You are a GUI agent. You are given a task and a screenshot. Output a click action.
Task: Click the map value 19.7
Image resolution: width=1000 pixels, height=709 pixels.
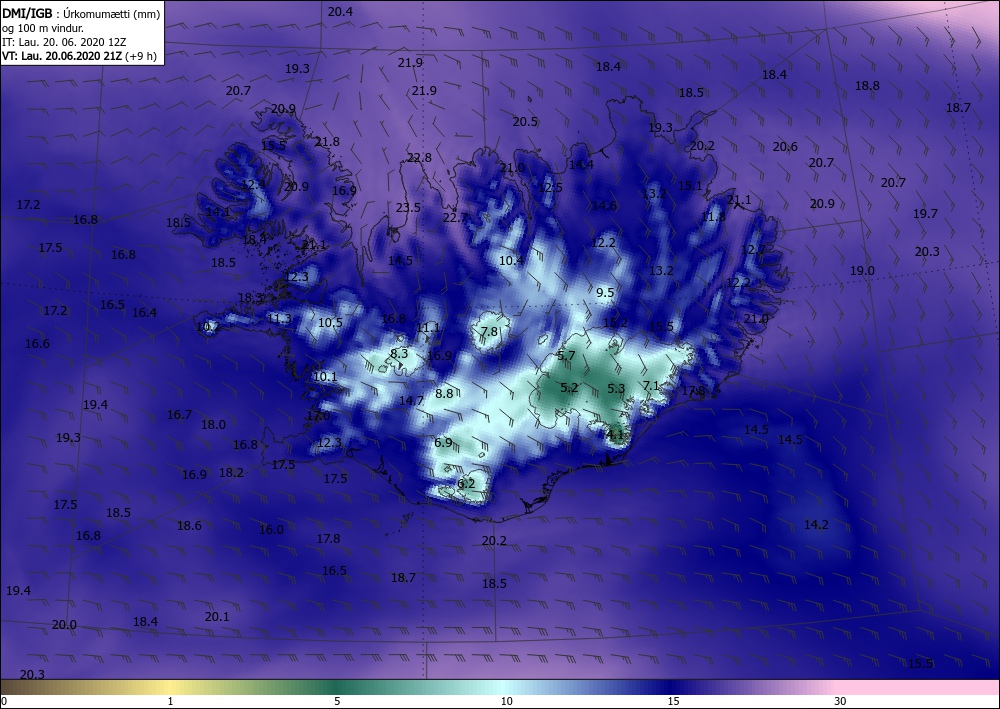pos(925,214)
